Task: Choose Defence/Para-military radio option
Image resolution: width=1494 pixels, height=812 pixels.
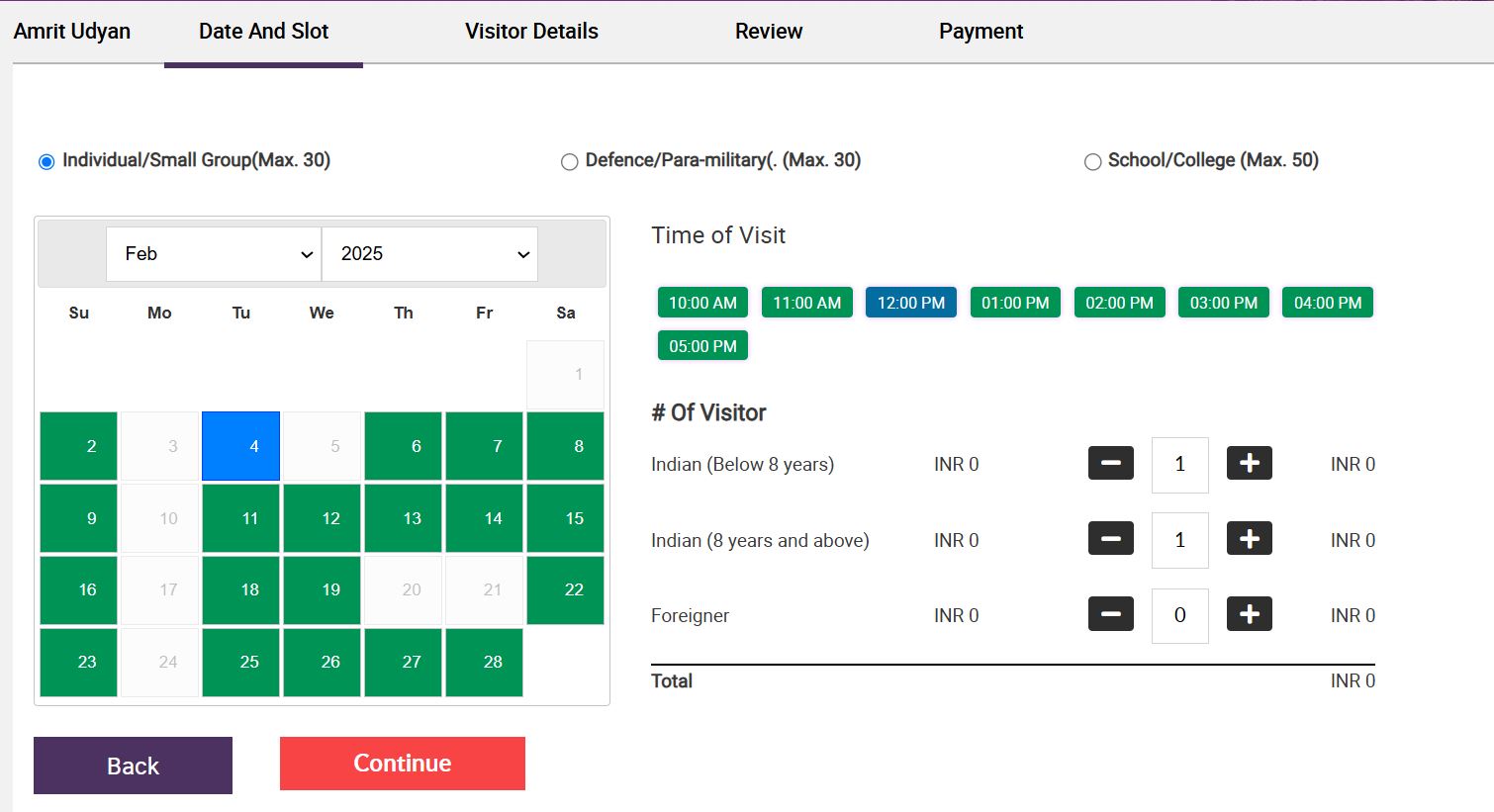Action: coord(570,161)
